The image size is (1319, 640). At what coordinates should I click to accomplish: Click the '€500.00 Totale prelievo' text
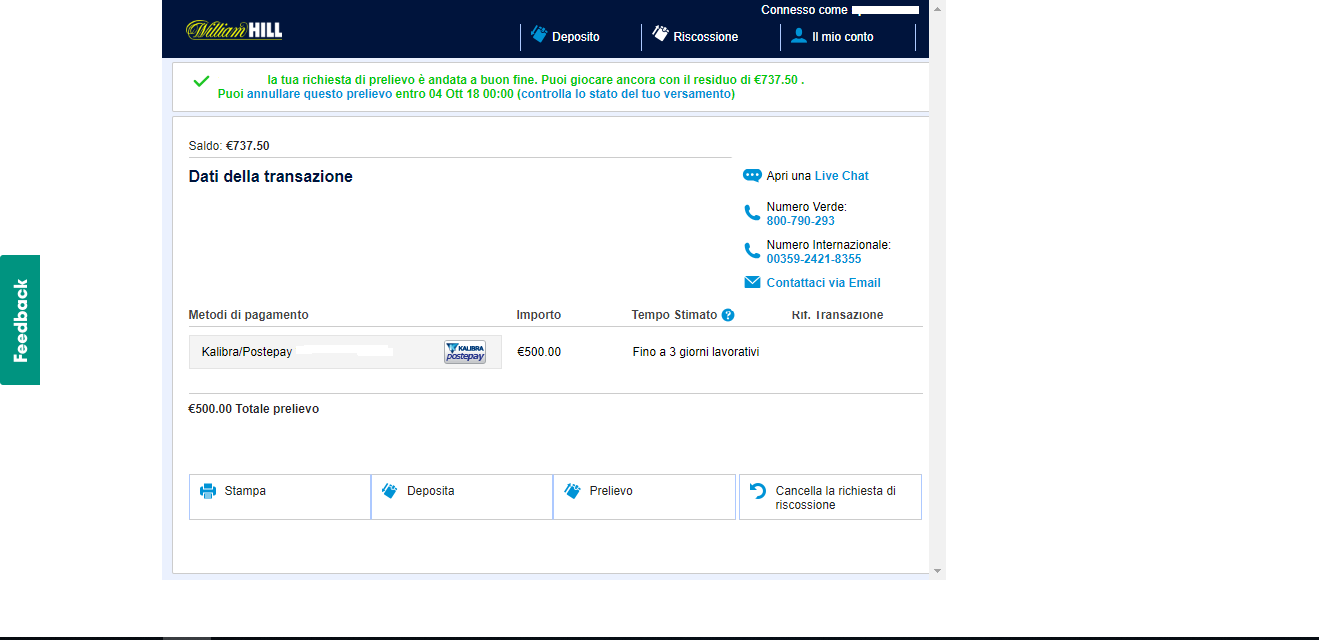(x=254, y=409)
